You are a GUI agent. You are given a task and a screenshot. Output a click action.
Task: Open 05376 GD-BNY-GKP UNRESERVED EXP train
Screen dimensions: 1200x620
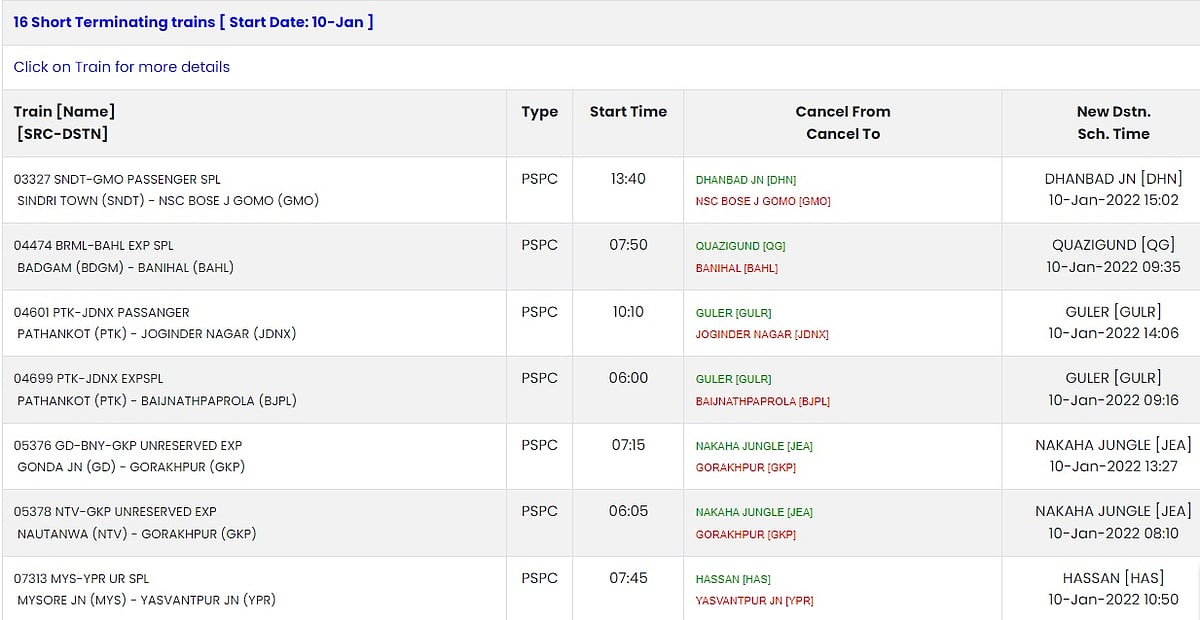[x=128, y=445]
